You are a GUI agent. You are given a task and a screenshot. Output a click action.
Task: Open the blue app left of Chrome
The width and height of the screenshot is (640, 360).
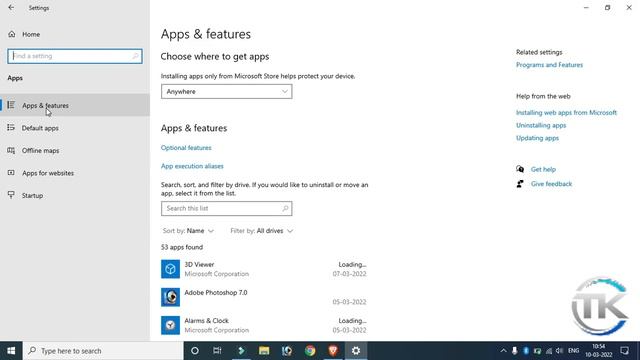pos(287,351)
